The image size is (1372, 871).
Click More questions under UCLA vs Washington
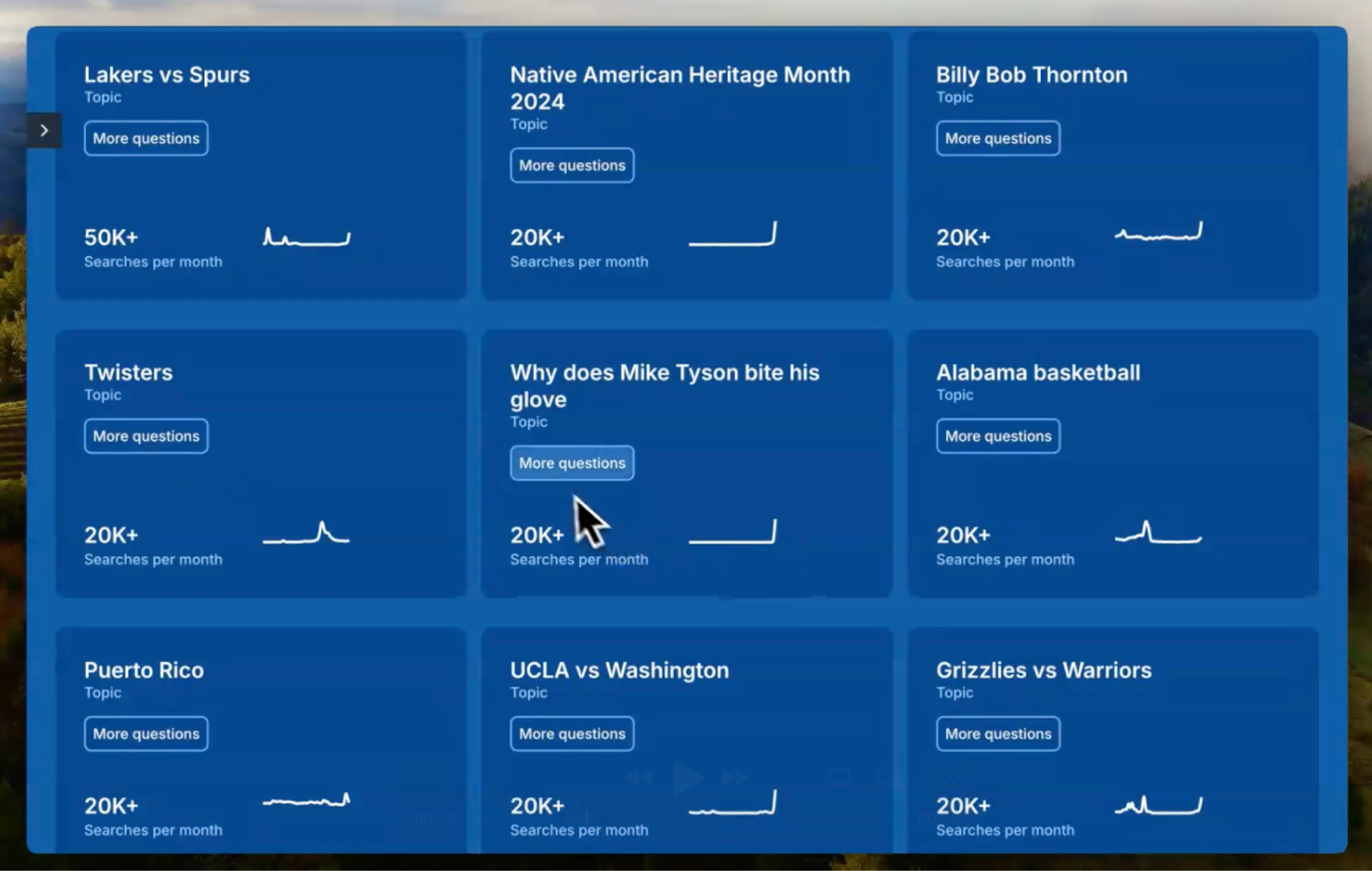pos(572,734)
